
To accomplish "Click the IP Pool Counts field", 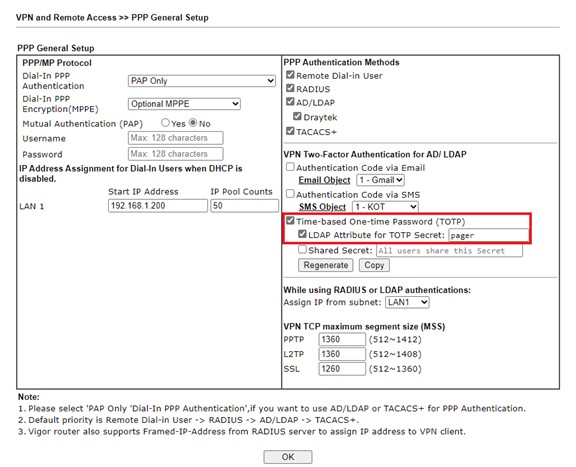I will point(244,206).
